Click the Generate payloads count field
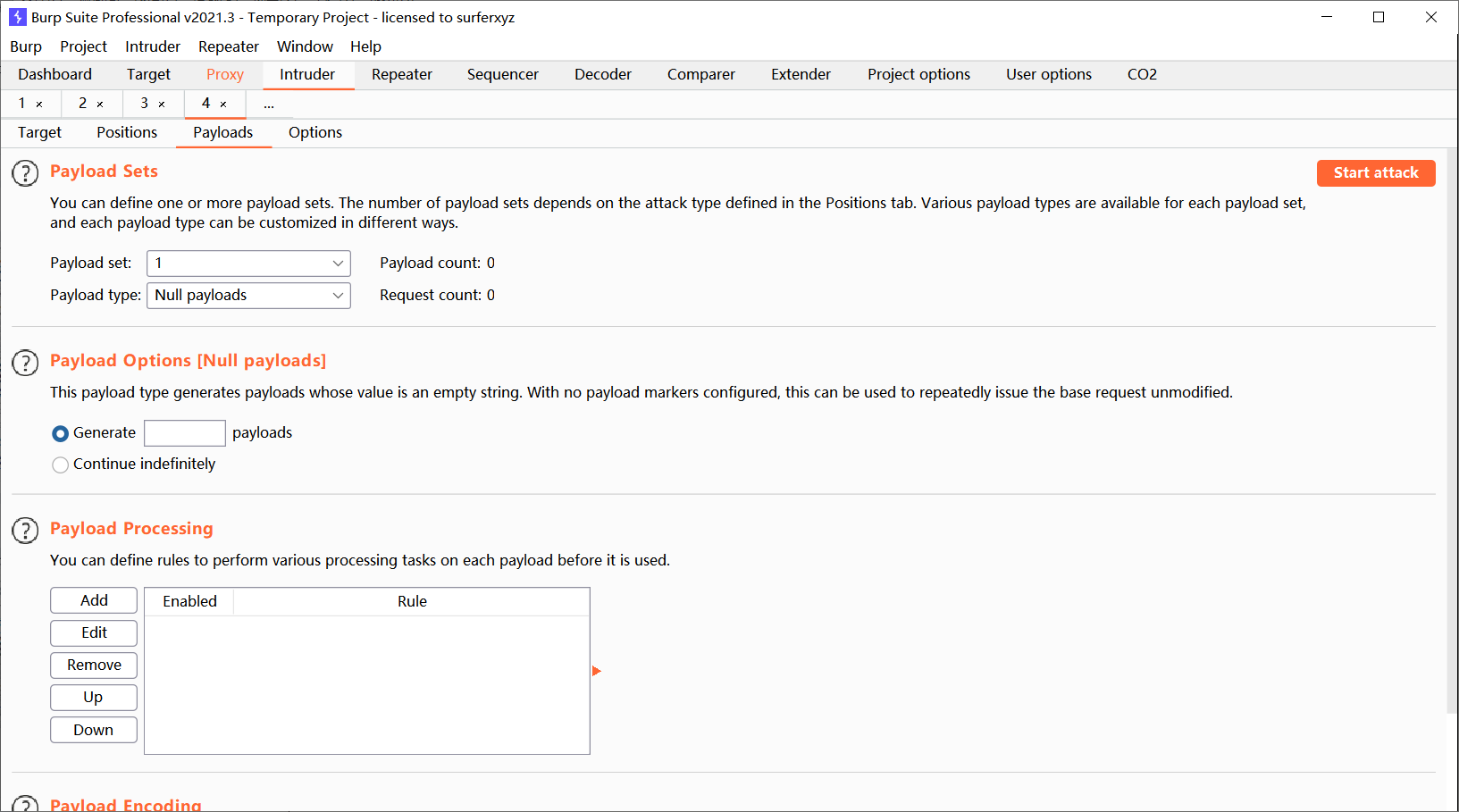Image resolution: width=1459 pixels, height=812 pixels. pyautogui.click(x=185, y=433)
